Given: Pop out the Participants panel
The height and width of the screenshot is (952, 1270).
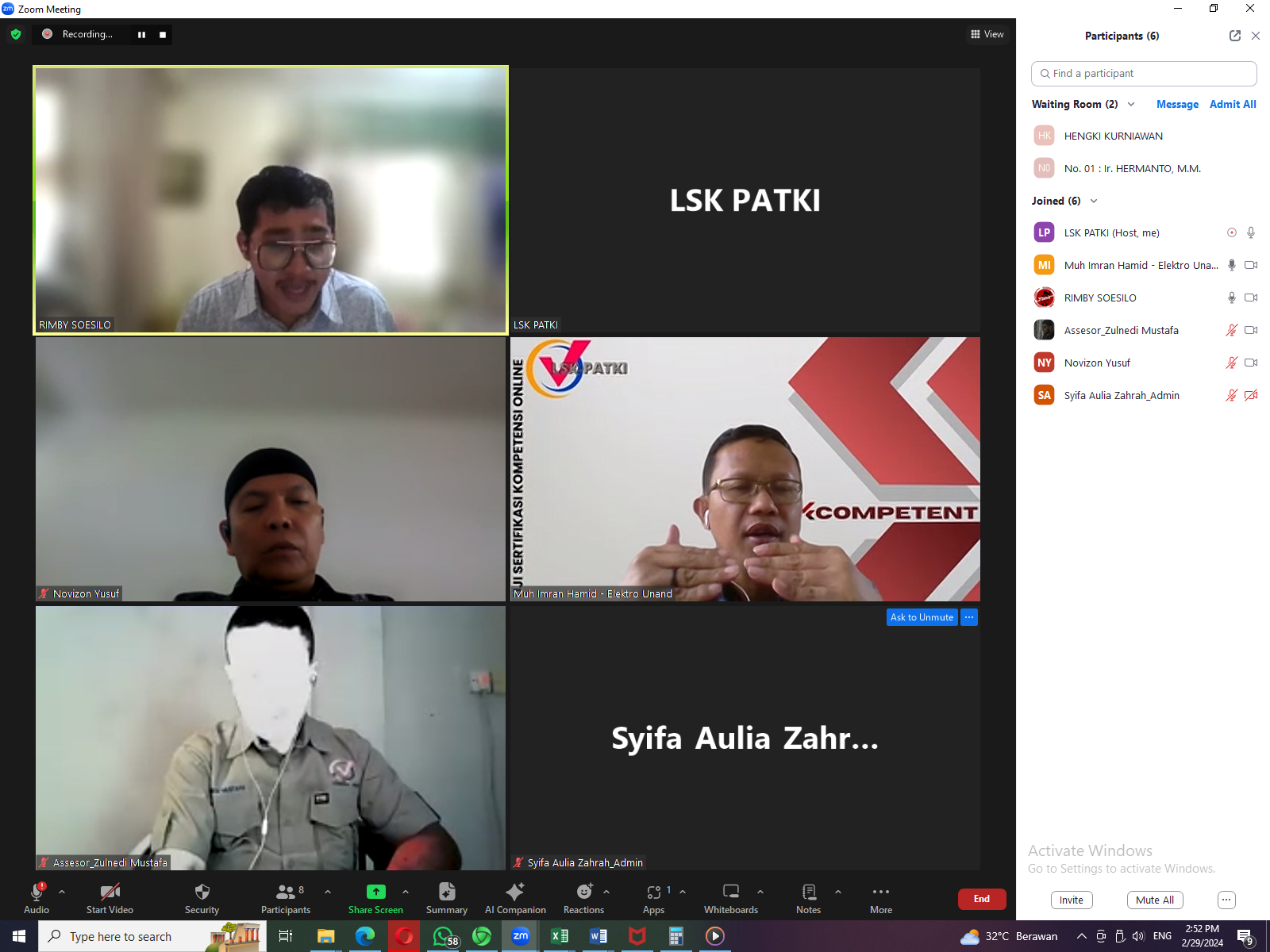Looking at the screenshot, I should tap(1235, 36).
